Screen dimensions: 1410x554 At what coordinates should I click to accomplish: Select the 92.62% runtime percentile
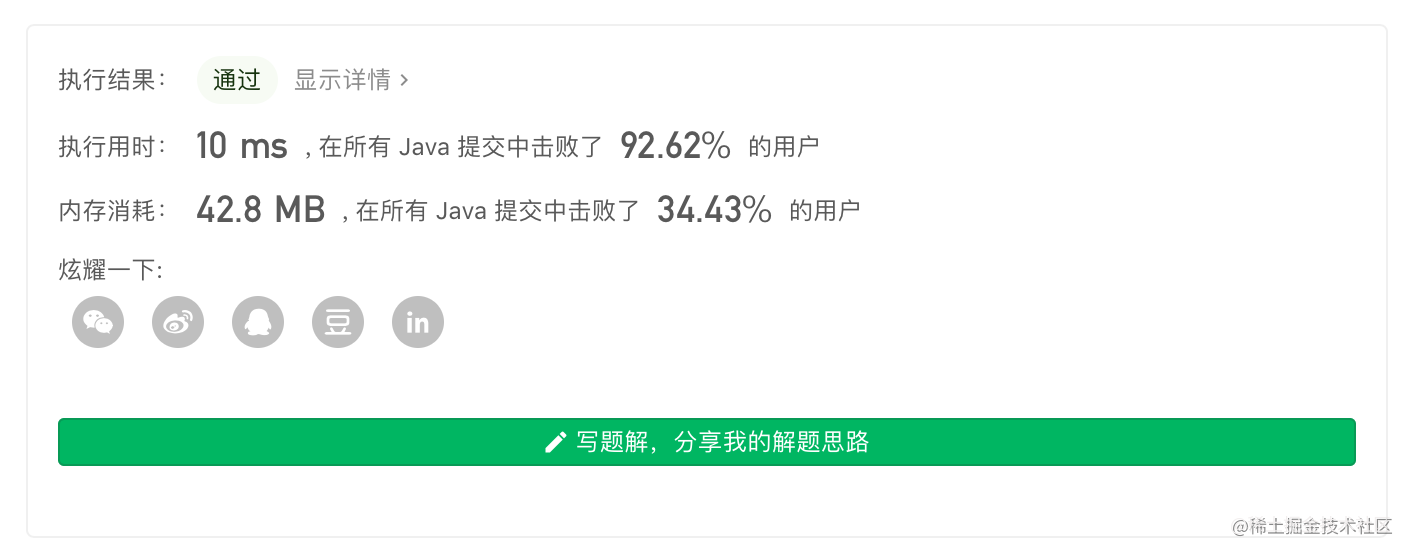coord(676,147)
